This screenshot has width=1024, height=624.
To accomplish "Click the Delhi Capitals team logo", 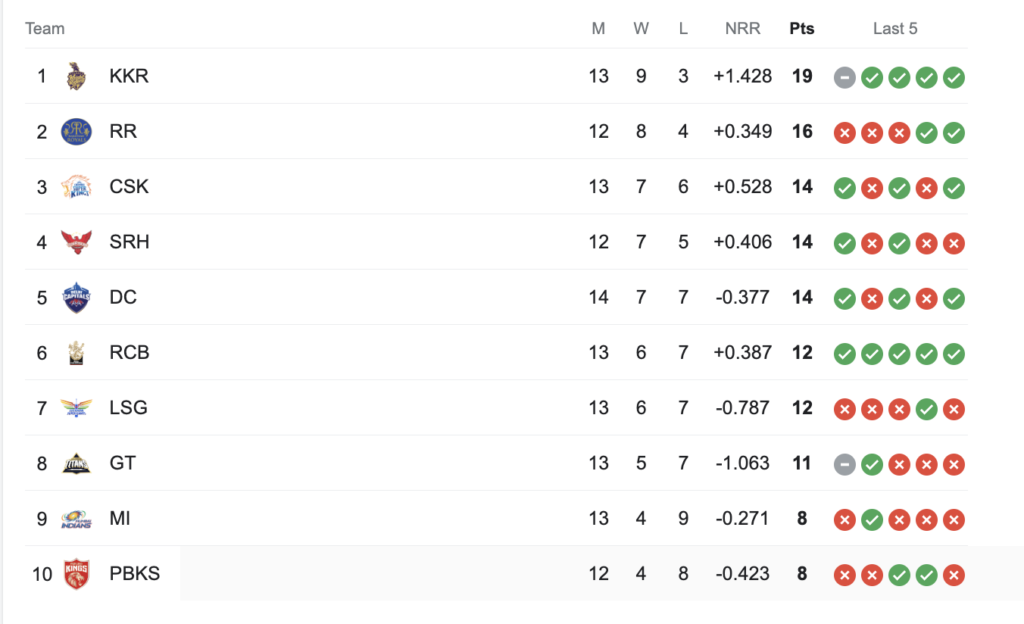I will click(76, 298).
